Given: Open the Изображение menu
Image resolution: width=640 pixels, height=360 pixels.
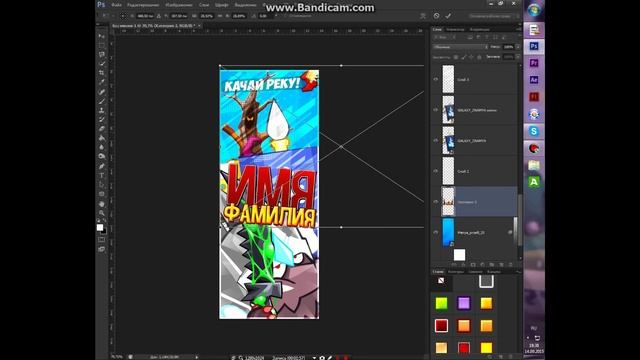Looking at the screenshot, I should [179, 5].
